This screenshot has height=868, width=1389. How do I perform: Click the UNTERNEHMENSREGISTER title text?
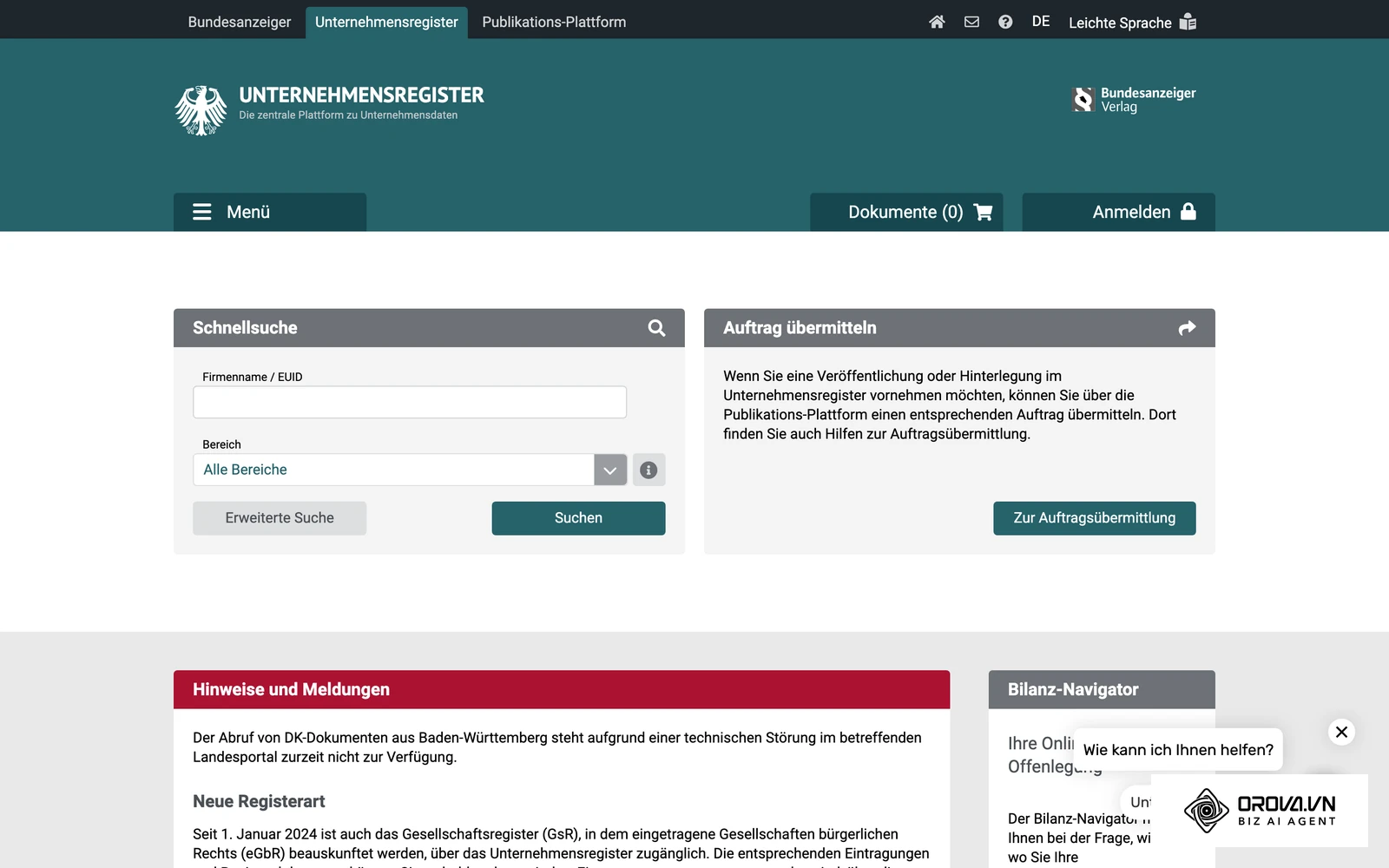(361, 95)
